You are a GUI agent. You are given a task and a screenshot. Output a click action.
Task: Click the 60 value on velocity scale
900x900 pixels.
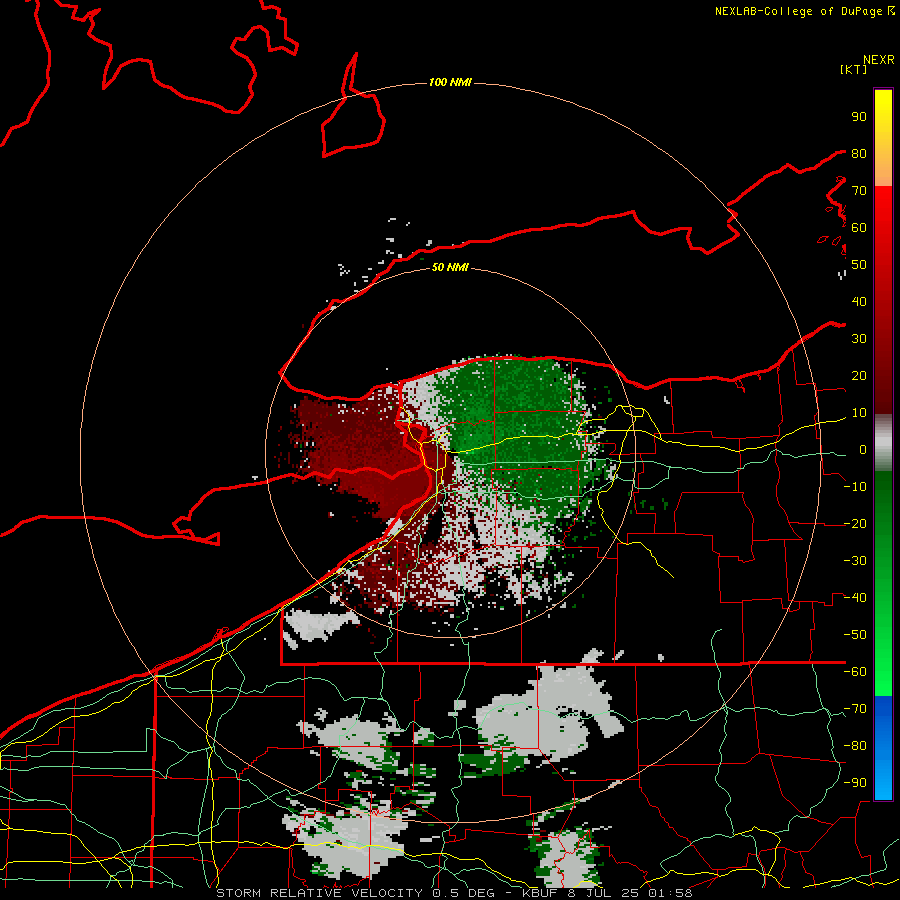point(859,228)
